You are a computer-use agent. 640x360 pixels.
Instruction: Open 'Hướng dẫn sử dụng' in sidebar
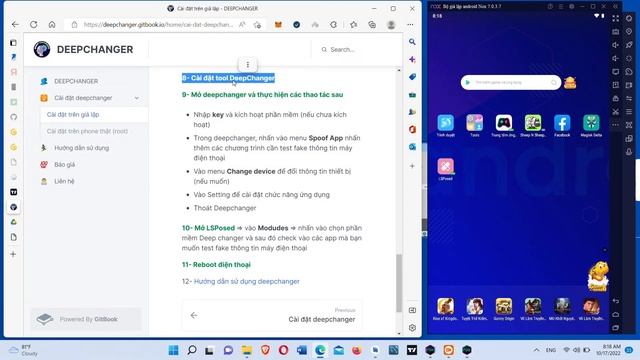click(82, 148)
